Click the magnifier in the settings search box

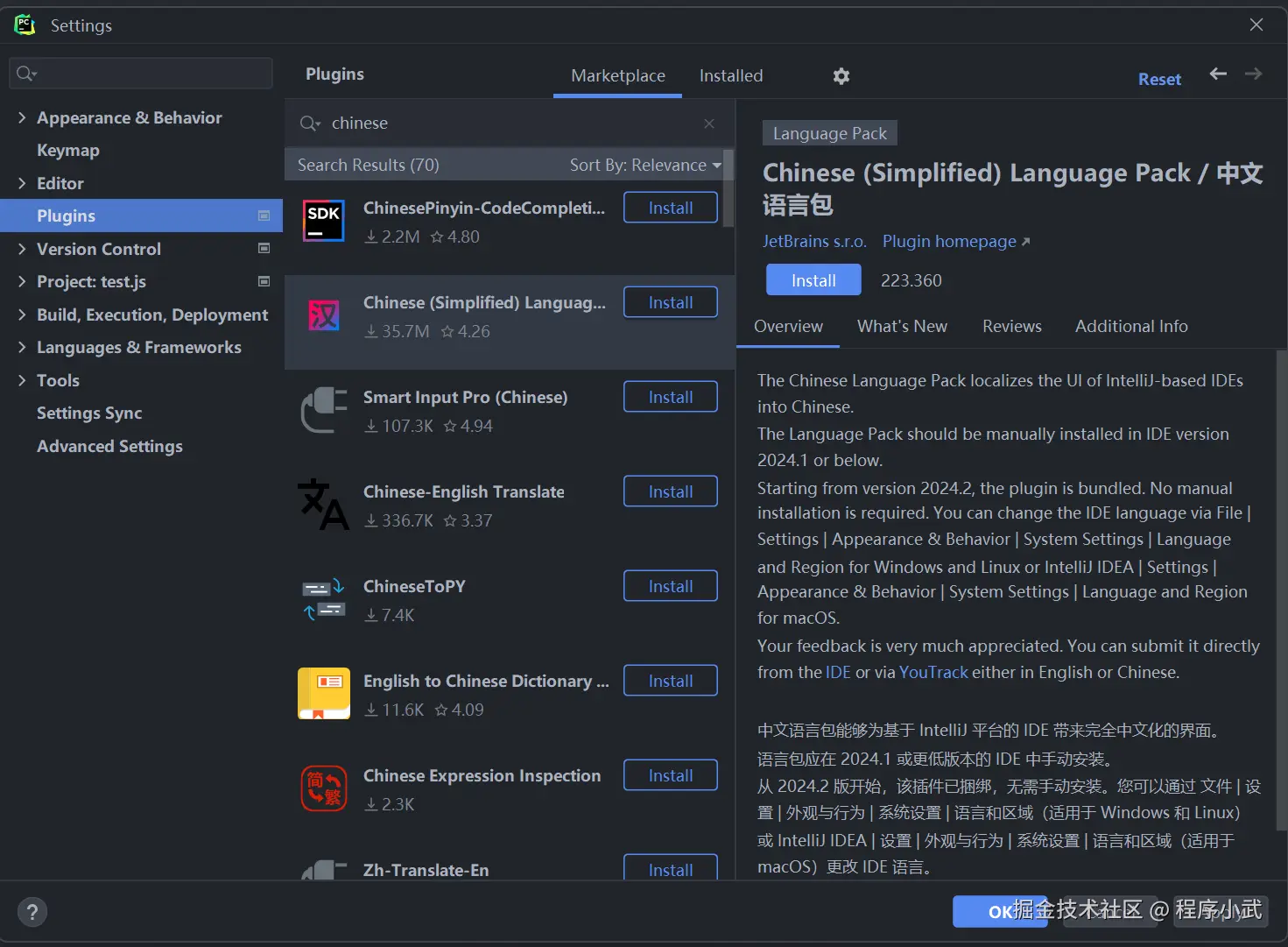pos(26,74)
